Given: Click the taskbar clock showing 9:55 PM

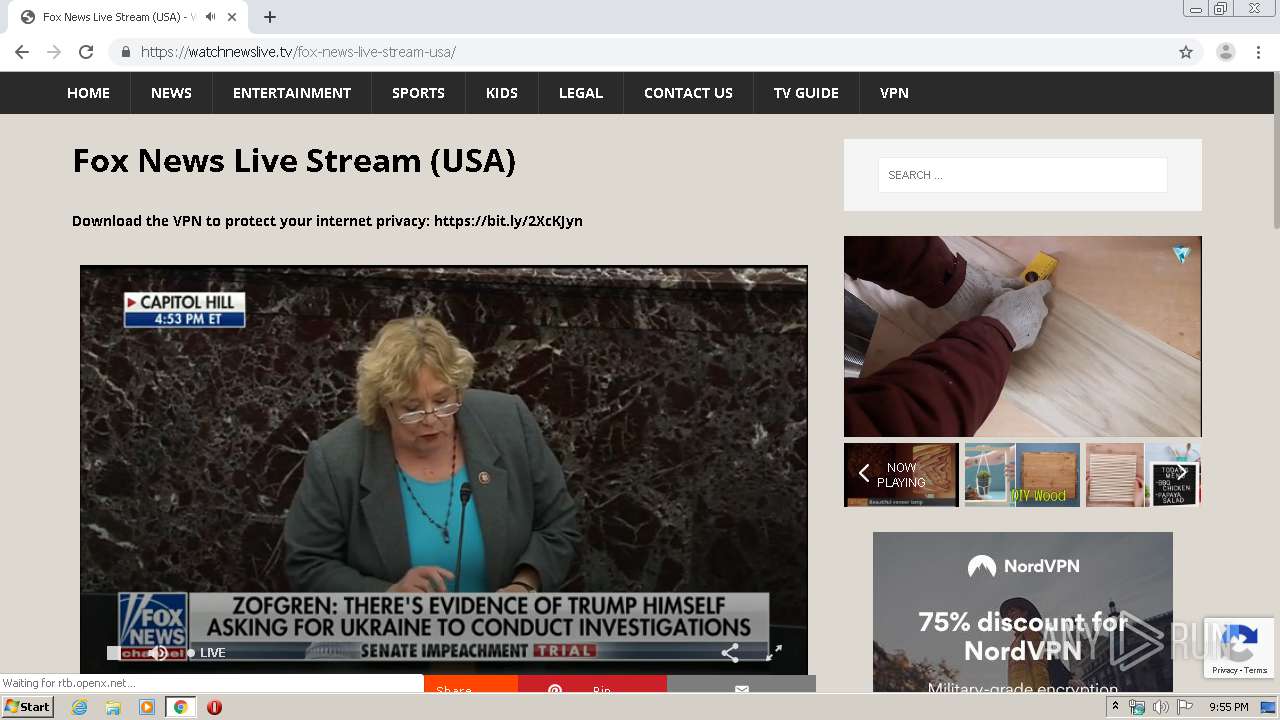Looking at the screenshot, I should [1228, 707].
